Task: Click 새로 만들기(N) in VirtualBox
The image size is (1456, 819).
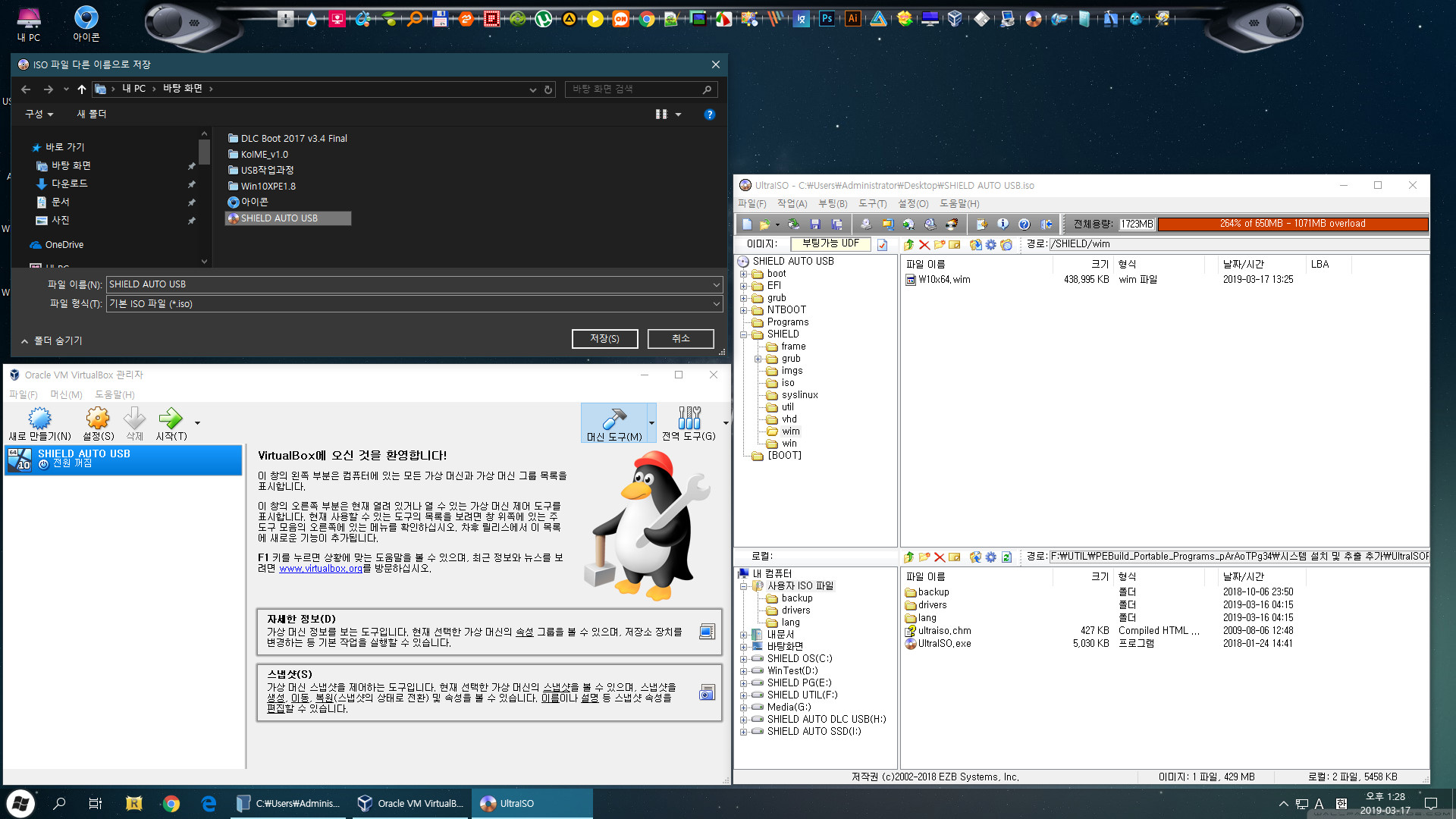Action: [39, 424]
